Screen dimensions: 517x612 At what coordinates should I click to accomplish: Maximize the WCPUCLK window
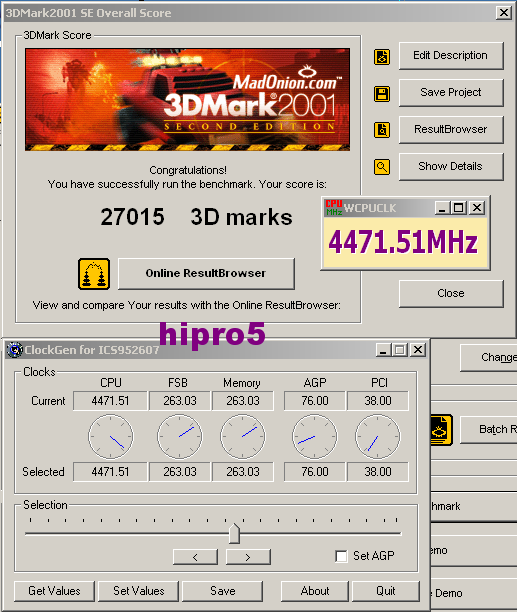click(x=459, y=208)
